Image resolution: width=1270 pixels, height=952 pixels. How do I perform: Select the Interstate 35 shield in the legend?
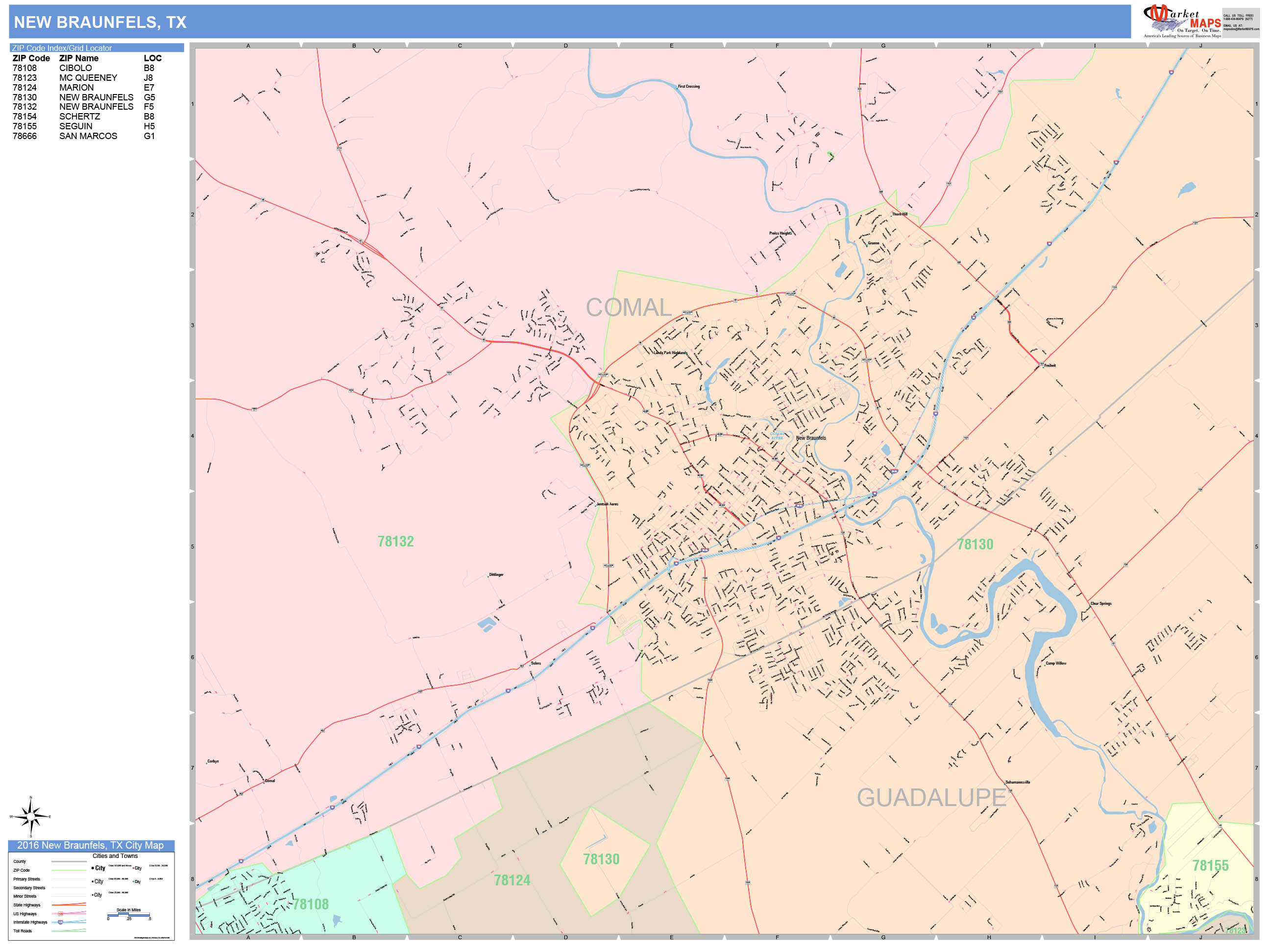click(60, 922)
